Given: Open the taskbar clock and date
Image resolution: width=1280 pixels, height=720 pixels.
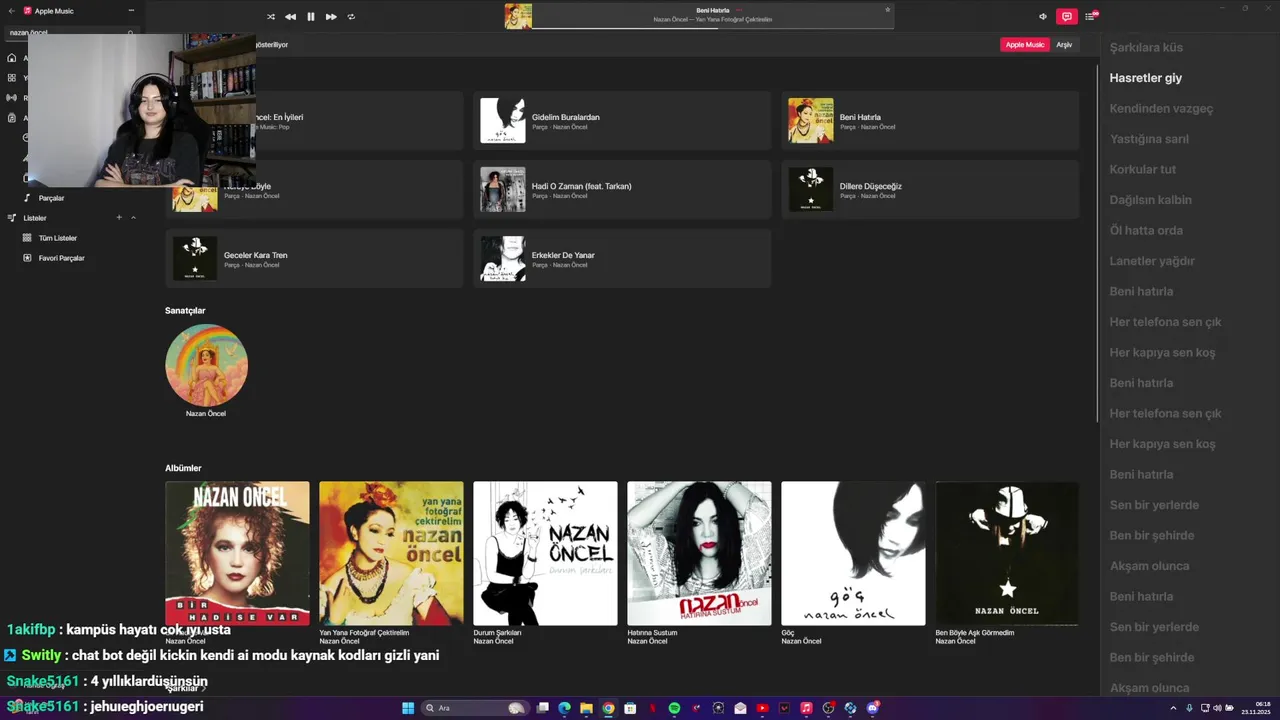Looking at the screenshot, I should coord(1256,708).
